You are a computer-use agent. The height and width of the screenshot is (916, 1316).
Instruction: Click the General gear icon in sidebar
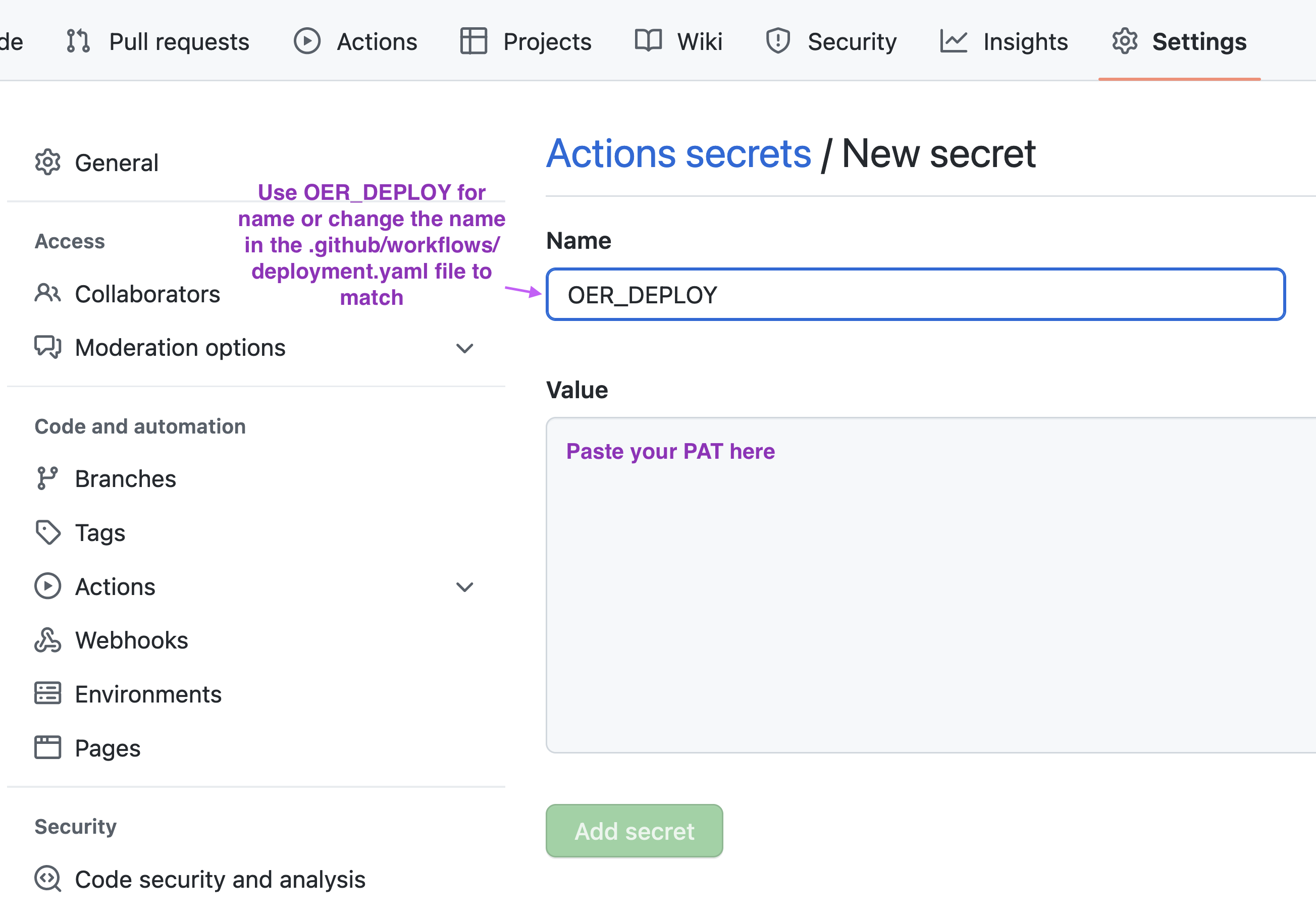tap(47, 163)
